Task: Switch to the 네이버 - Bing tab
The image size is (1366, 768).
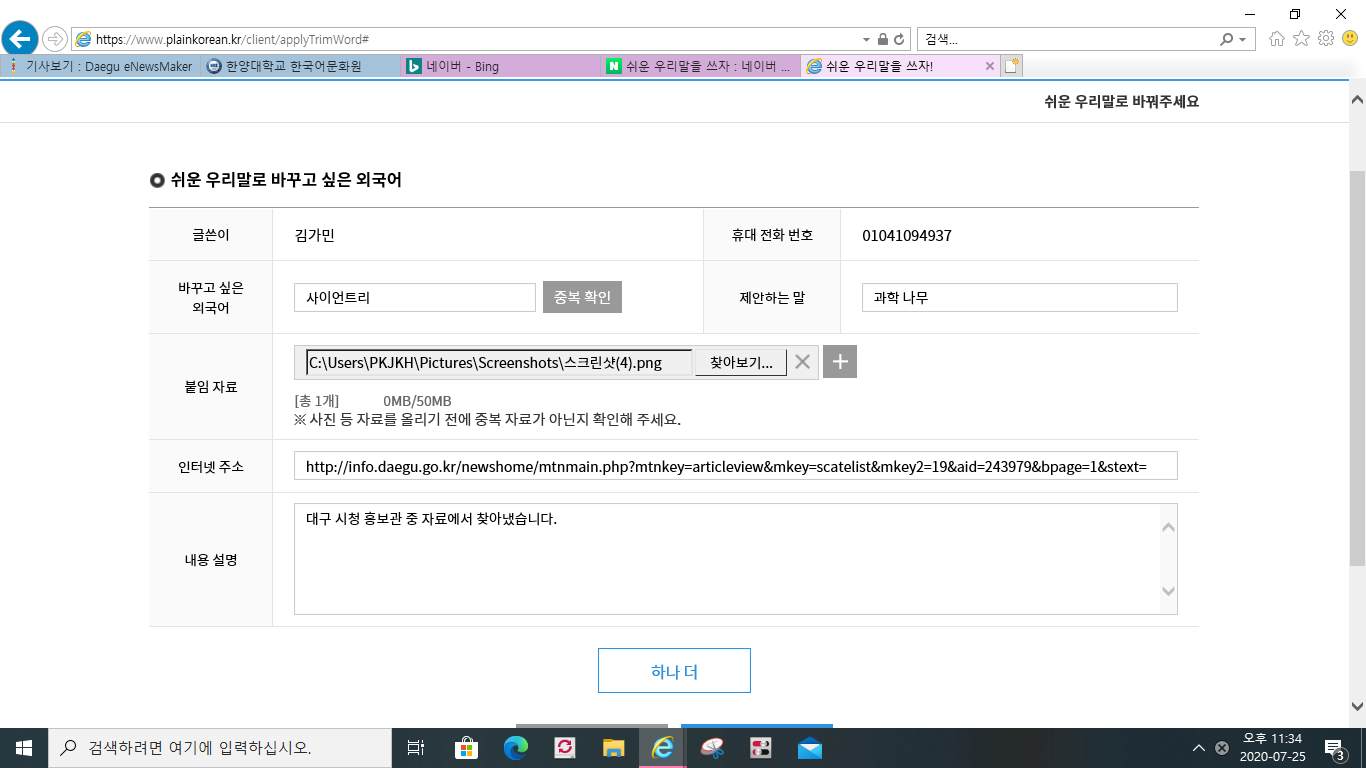Action: point(501,66)
